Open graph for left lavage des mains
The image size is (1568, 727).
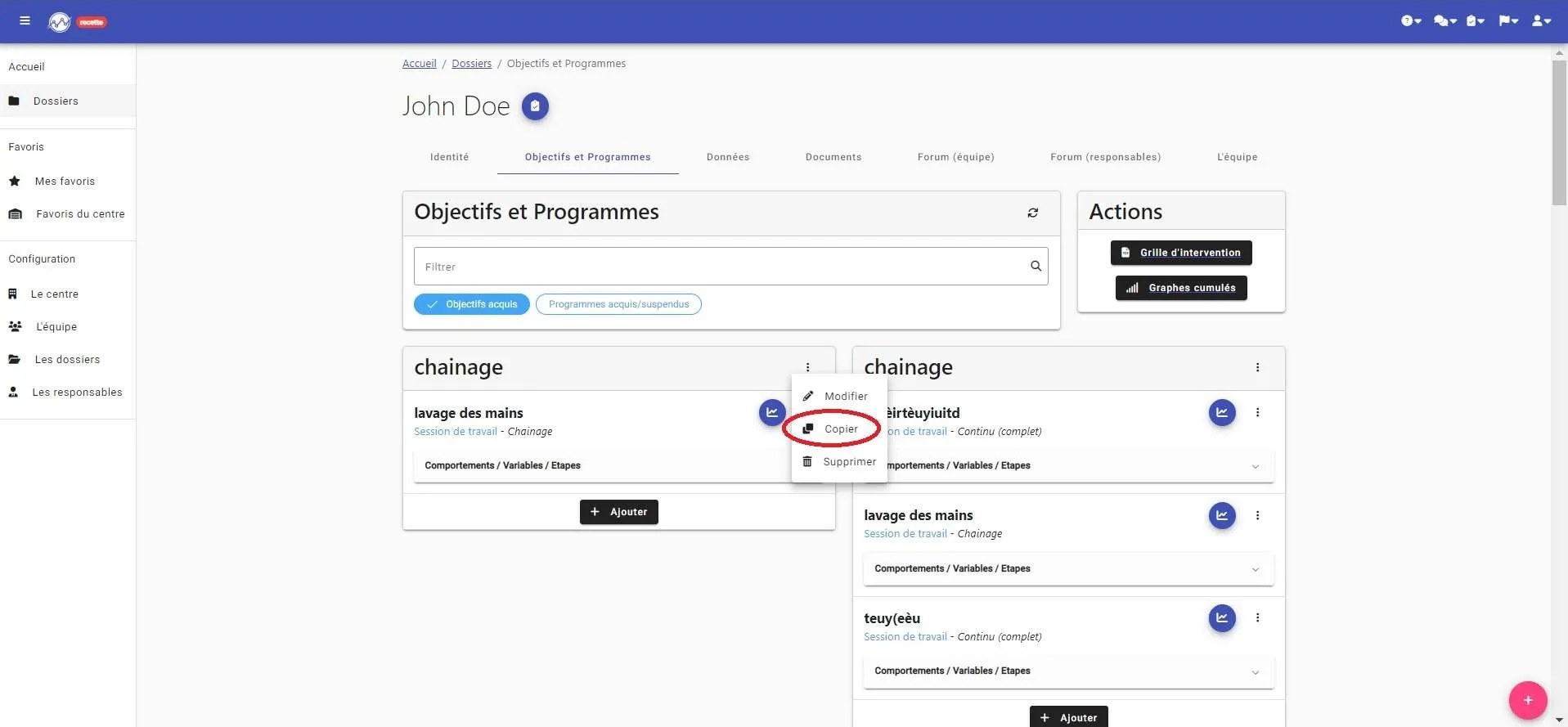772,412
